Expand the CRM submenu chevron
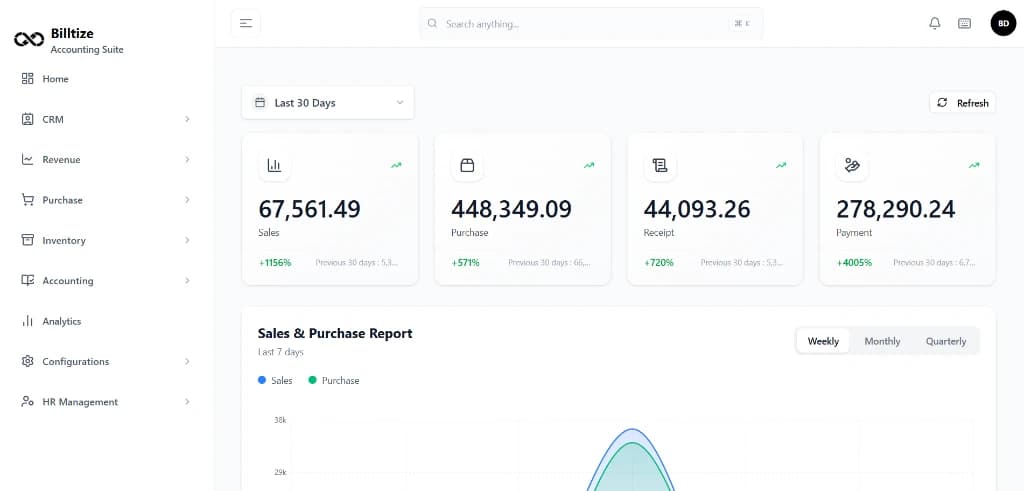This screenshot has height=491, width=1024. tap(187, 119)
